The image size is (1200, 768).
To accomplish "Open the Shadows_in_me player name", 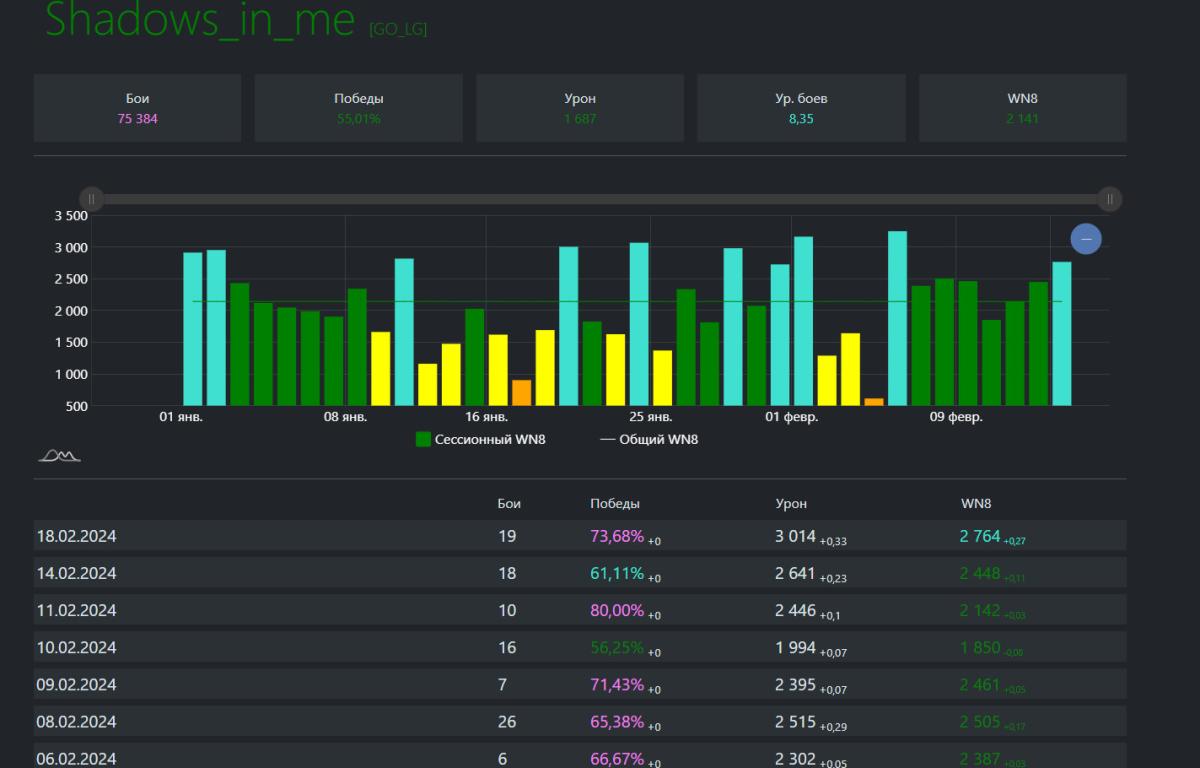I will [x=200, y=20].
